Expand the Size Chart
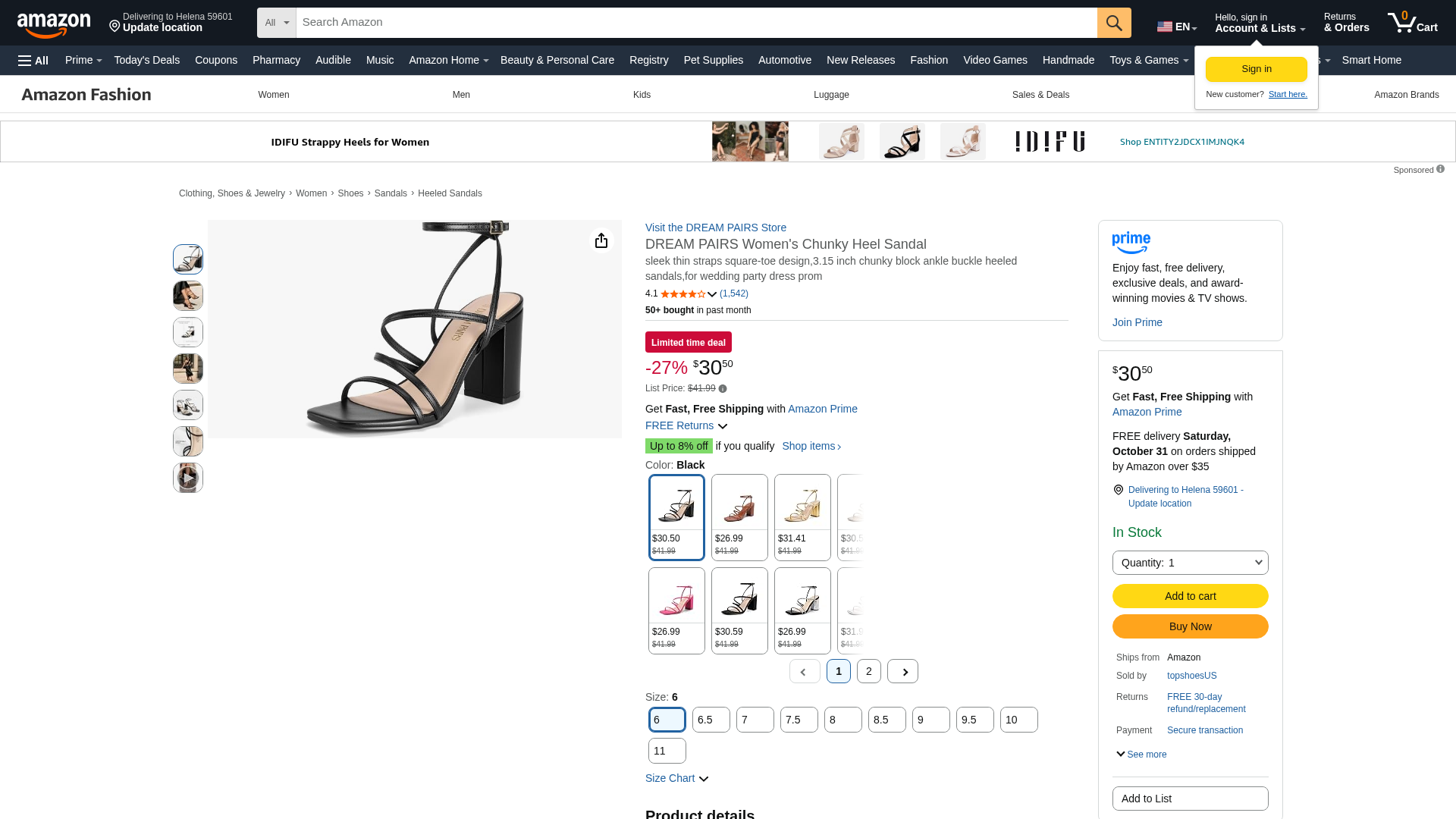Image resolution: width=1456 pixels, height=819 pixels. pos(676,779)
